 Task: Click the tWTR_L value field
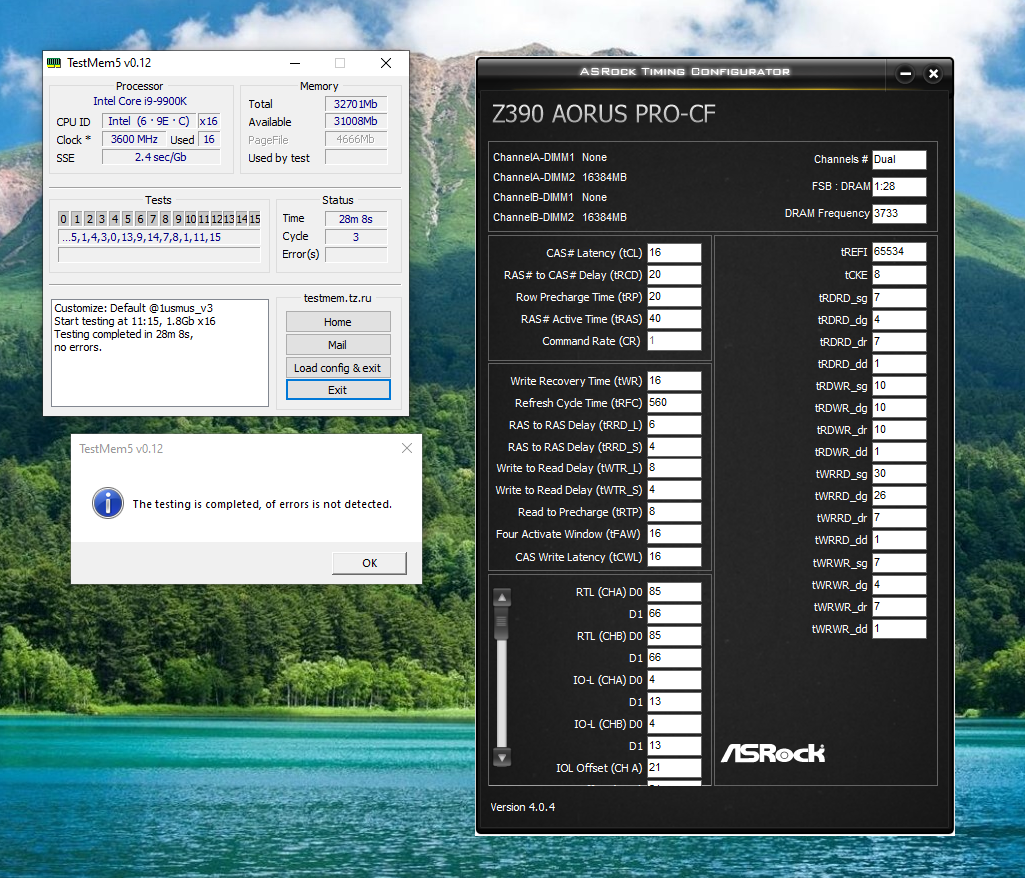pyautogui.click(x=674, y=468)
